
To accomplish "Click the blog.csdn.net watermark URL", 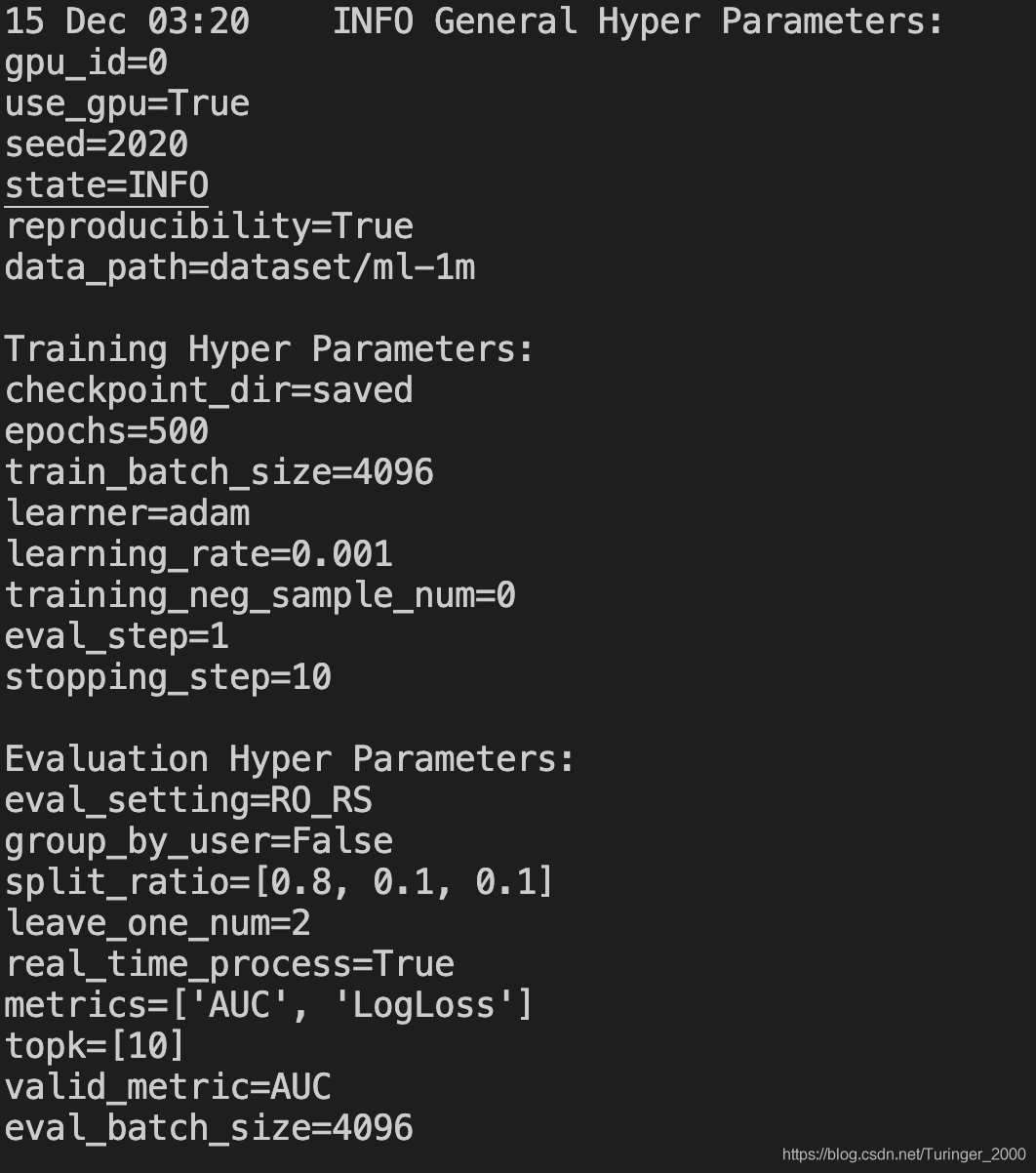I will pyautogui.click(x=904, y=1154).
